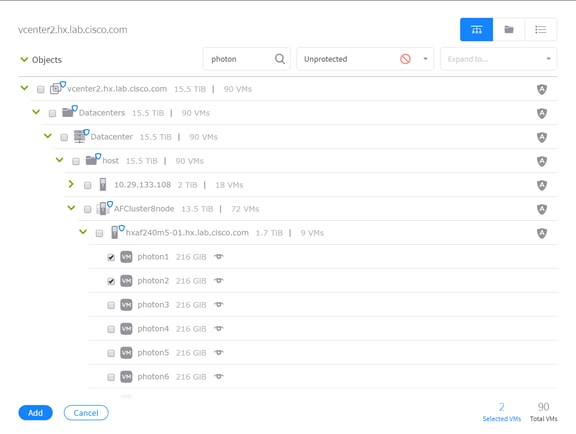Screen dimensions: 576x434
Task: Click the photon2 VM icon
Action: point(126,281)
